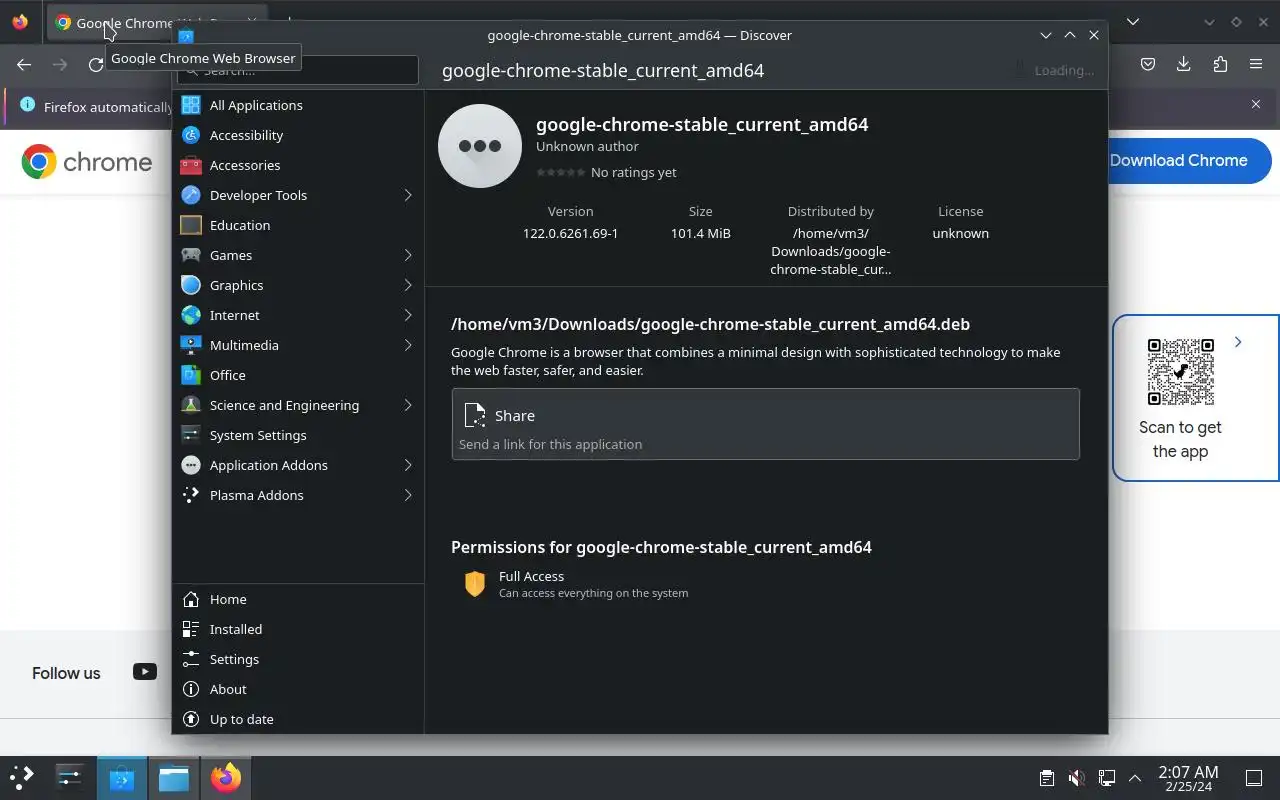Focus the Discover search field
The width and height of the screenshot is (1280, 800).
(x=298, y=70)
